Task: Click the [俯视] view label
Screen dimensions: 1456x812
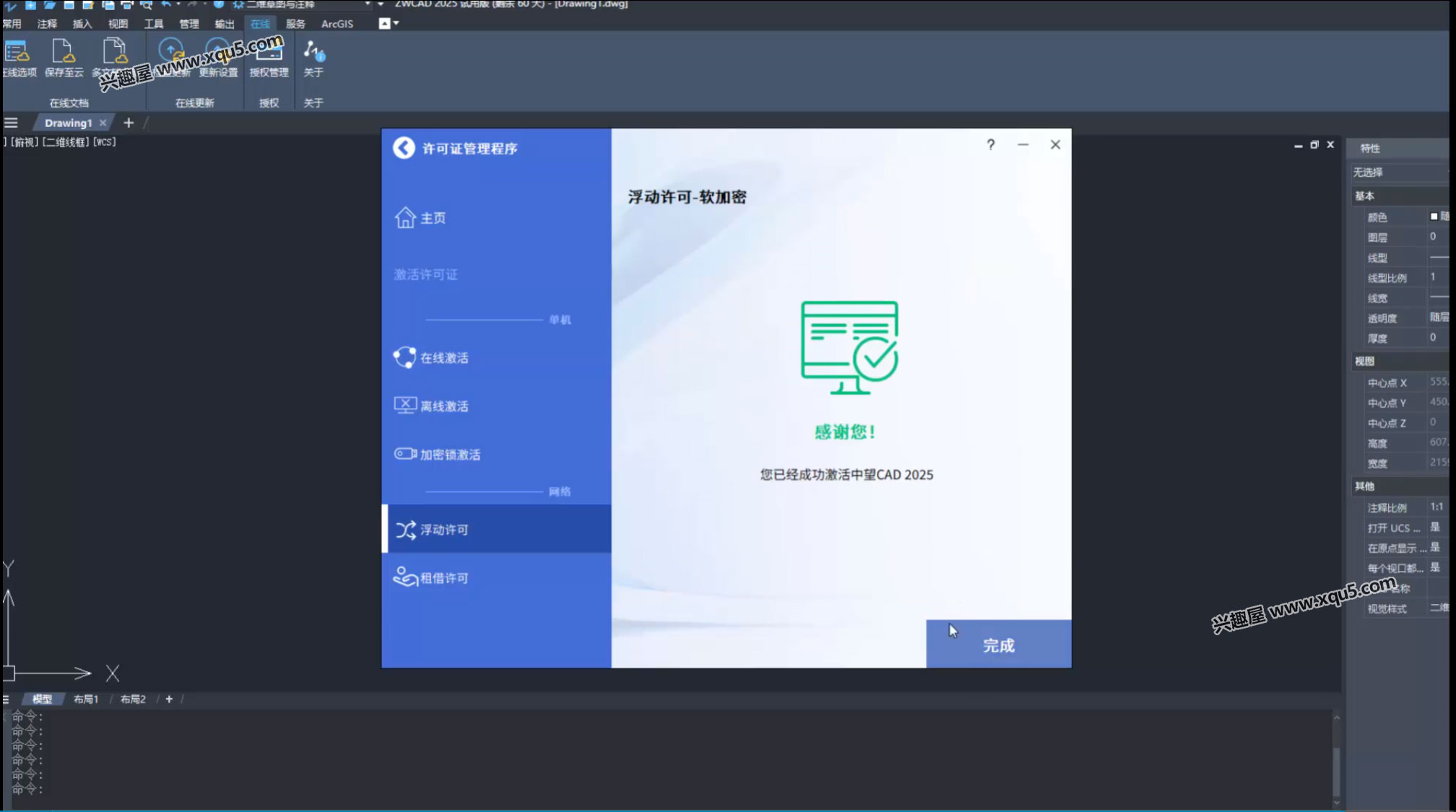Action: point(24,141)
